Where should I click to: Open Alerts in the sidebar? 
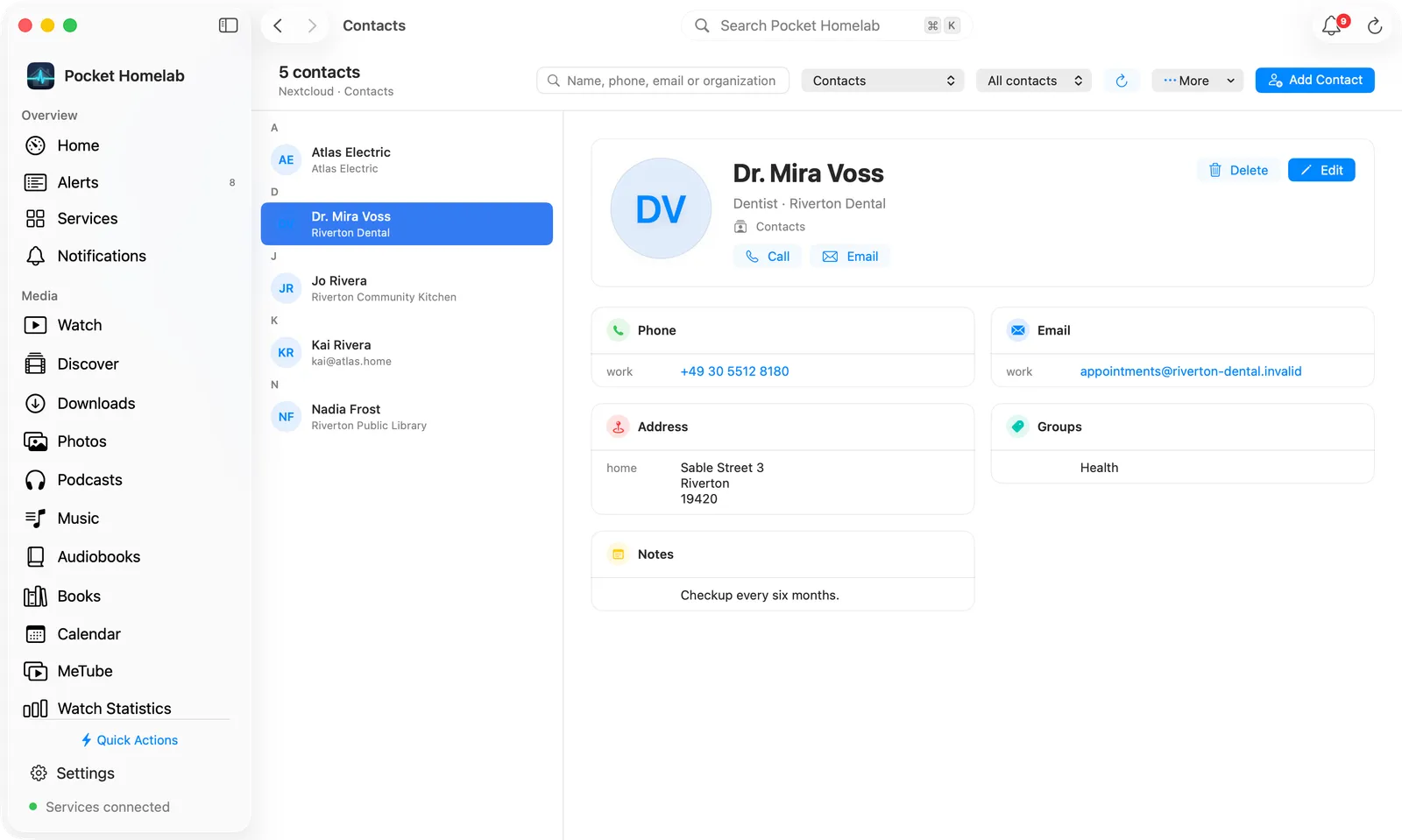[x=130, y=182]
